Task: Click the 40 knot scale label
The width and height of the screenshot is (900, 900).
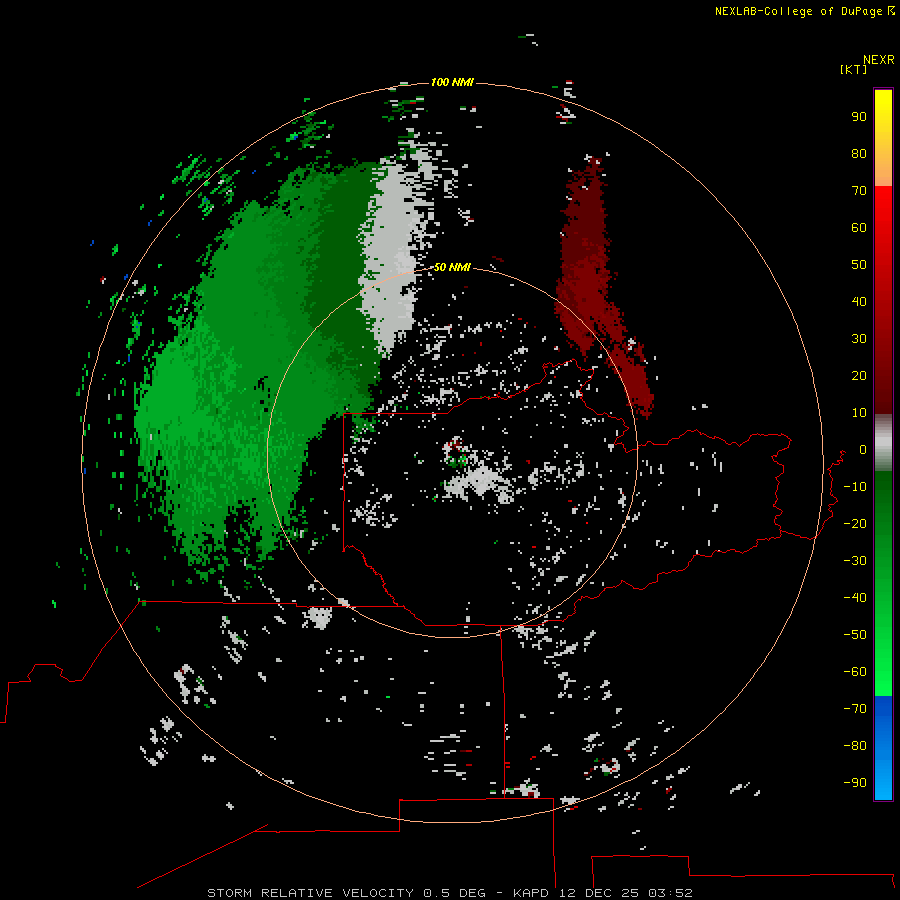Action: [859, 301]
